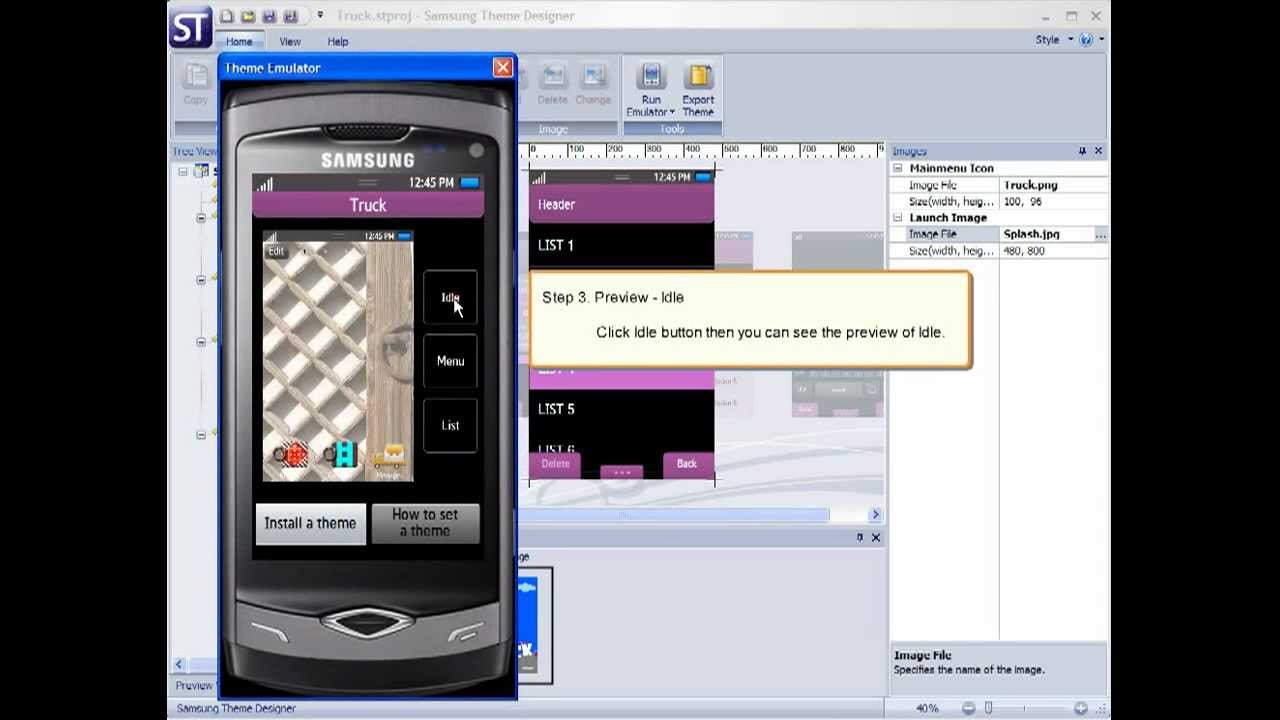Click the browse ellipsis button beside Splash.jpg

(x=1100, y=234)
